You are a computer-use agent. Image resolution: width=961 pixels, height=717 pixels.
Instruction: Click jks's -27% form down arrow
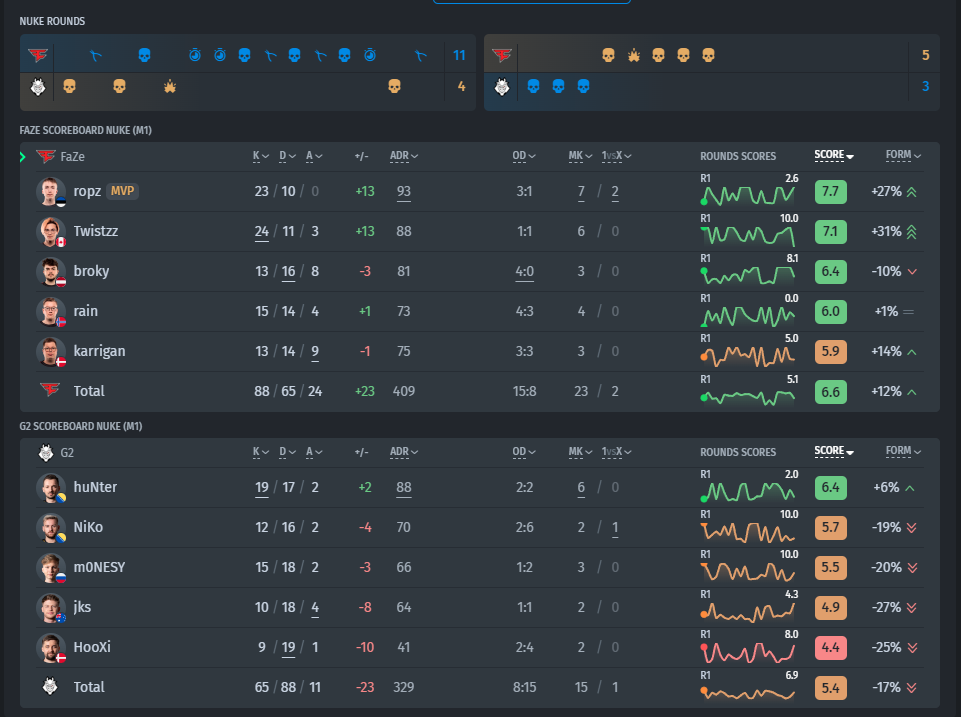911,607
